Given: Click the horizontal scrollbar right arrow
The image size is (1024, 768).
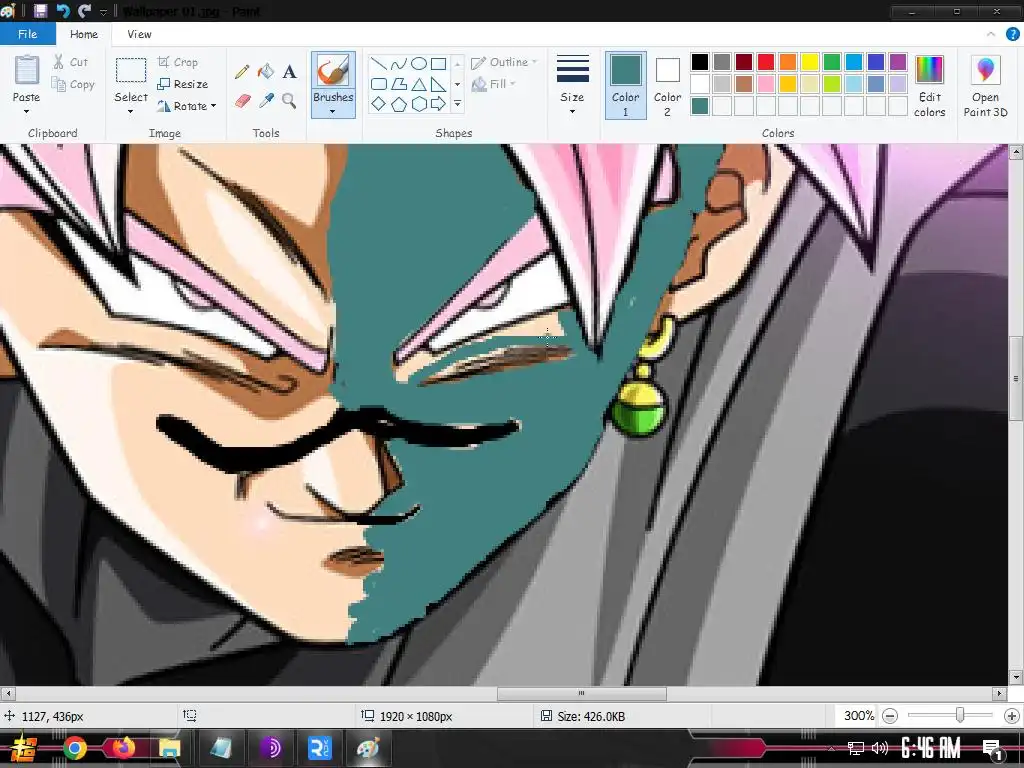Looking at the screenshot, I should [x=999, y=694].
